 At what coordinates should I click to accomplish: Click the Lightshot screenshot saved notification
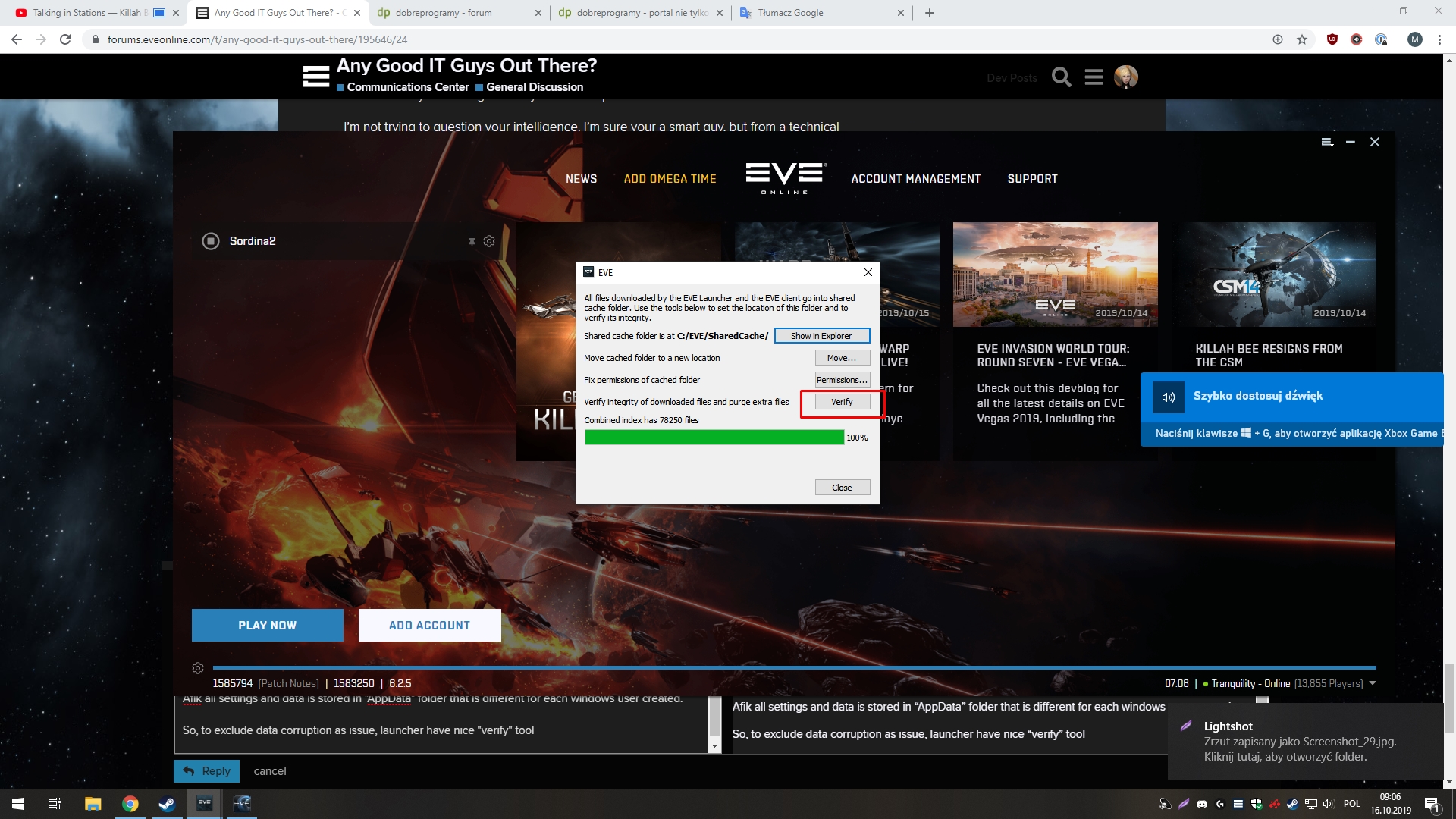[x=1305, y=742]
